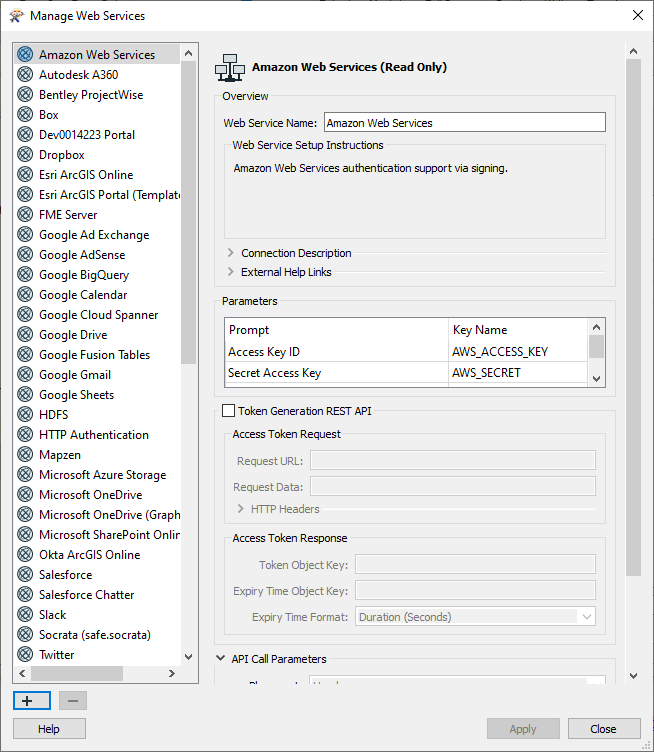Click the Parameters table scroll down arrow
The height and width of the screenshot is (752, 654).
(x=596, y=378)
